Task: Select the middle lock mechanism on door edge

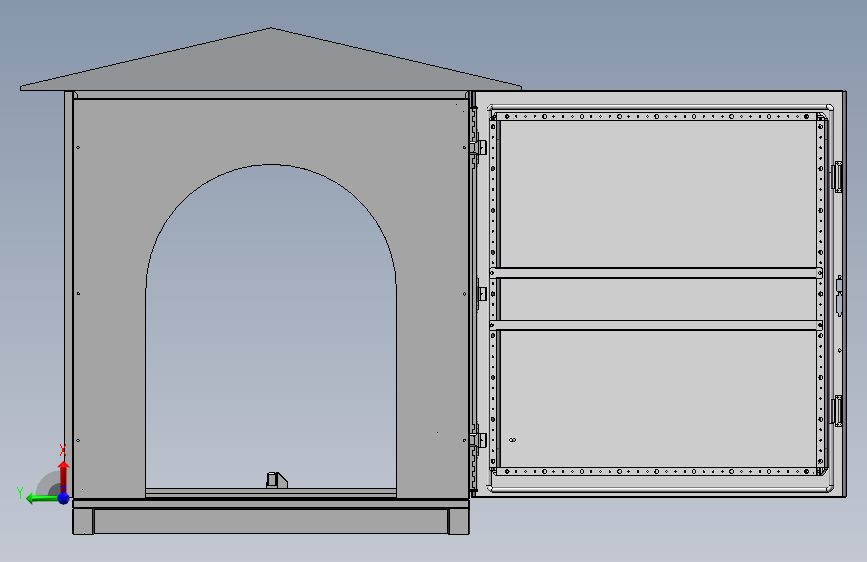Action: (839, 296)
